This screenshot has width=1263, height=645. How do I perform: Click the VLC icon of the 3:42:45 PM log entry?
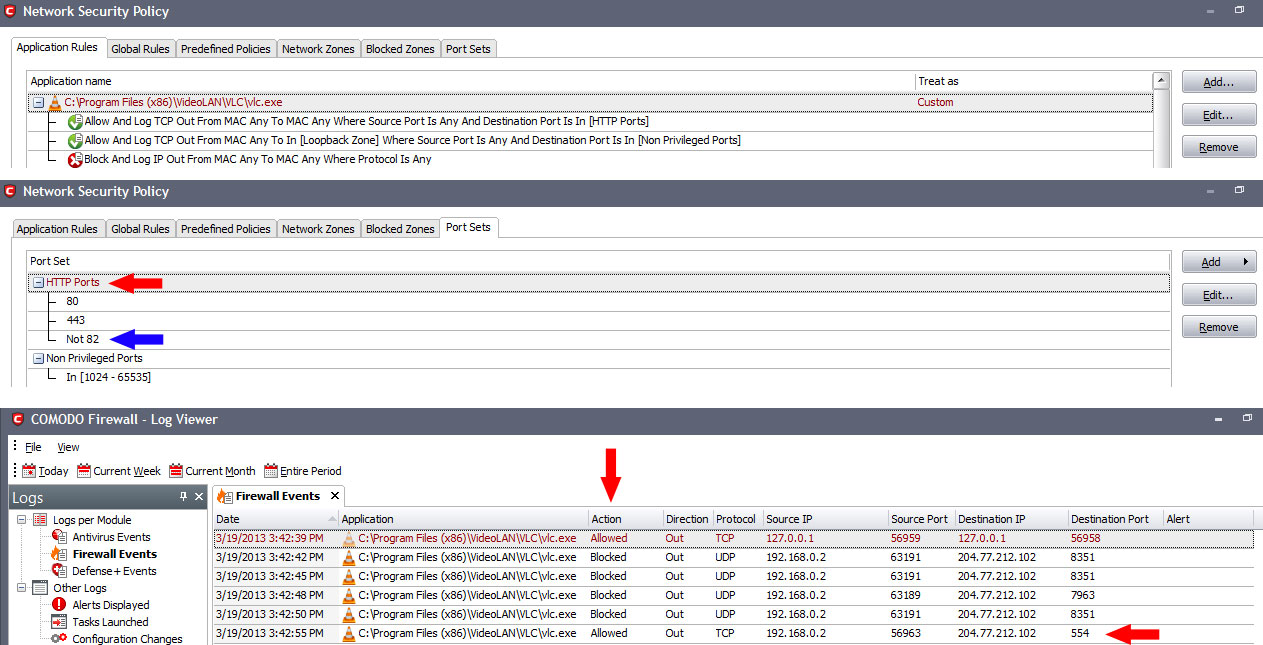coord(348,576)
